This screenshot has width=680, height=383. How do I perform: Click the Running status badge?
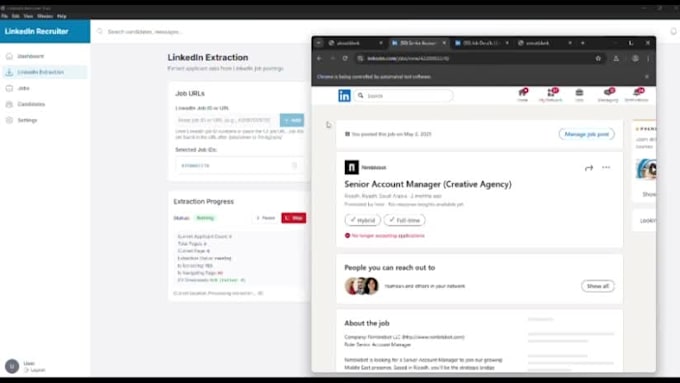tap(205, 218)
